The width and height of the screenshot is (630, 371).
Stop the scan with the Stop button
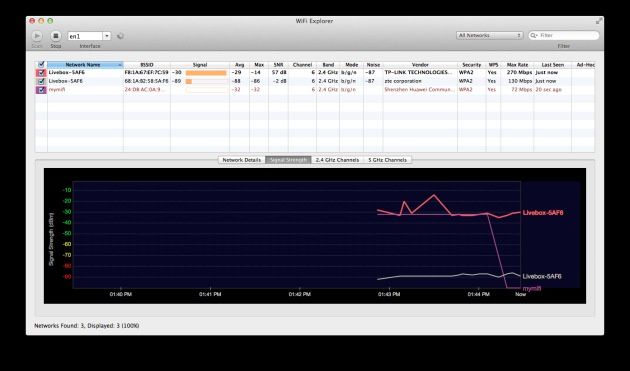[x=56, y=36]
